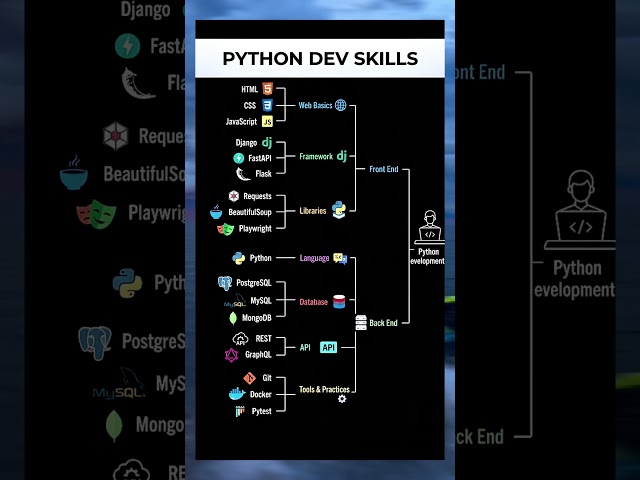
Task: Click the purple 'Language' category label
Action: click(x=314, y=258)
